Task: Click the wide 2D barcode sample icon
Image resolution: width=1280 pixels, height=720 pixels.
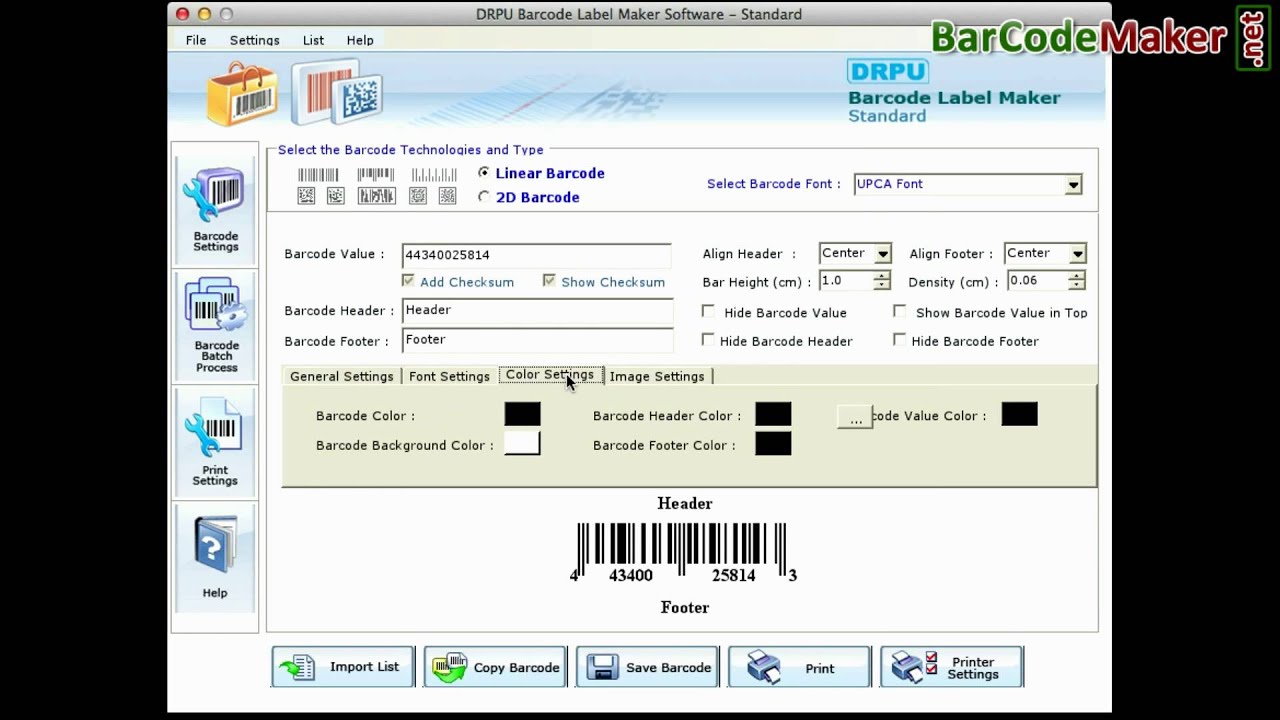Action: (x=376, y=196)
